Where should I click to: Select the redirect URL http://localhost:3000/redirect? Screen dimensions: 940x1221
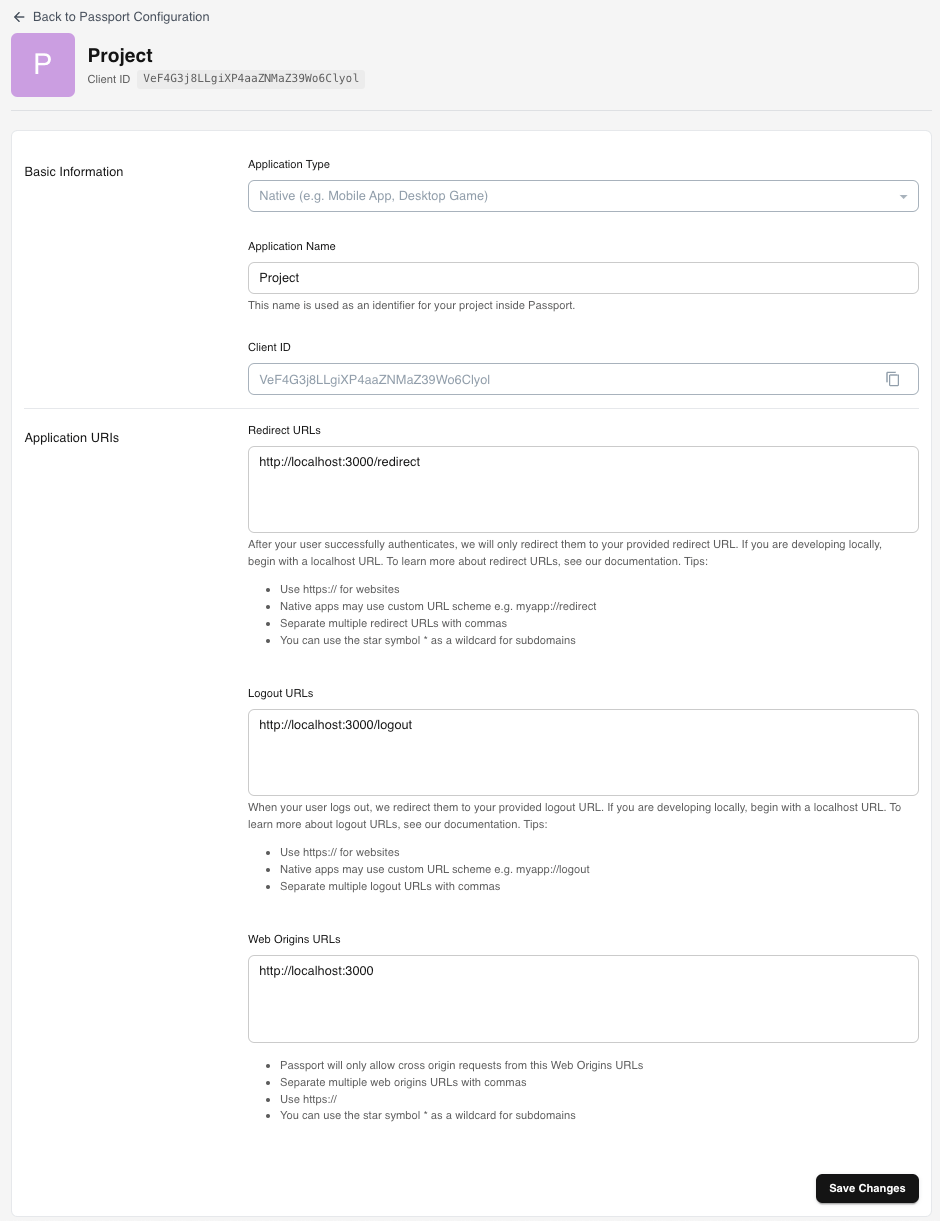(339, 461)
